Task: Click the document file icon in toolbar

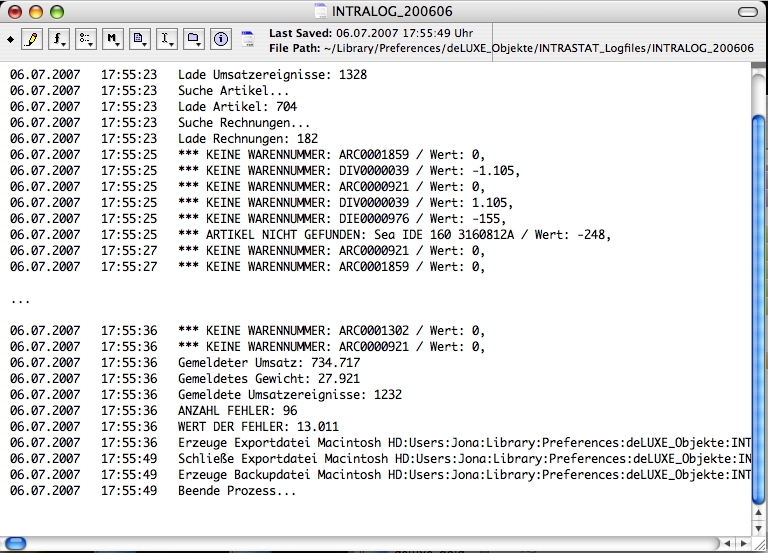Action: tap(248, 39)
